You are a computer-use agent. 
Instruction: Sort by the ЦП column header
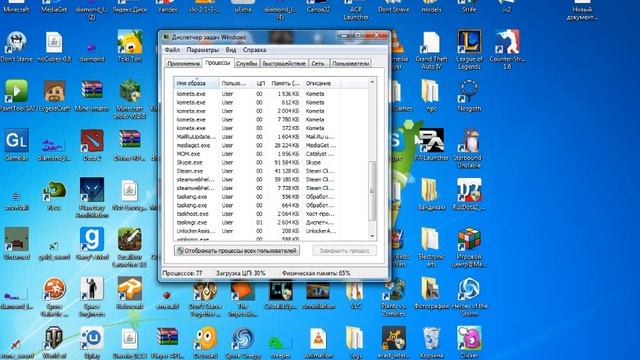click(x=260, y=83)
